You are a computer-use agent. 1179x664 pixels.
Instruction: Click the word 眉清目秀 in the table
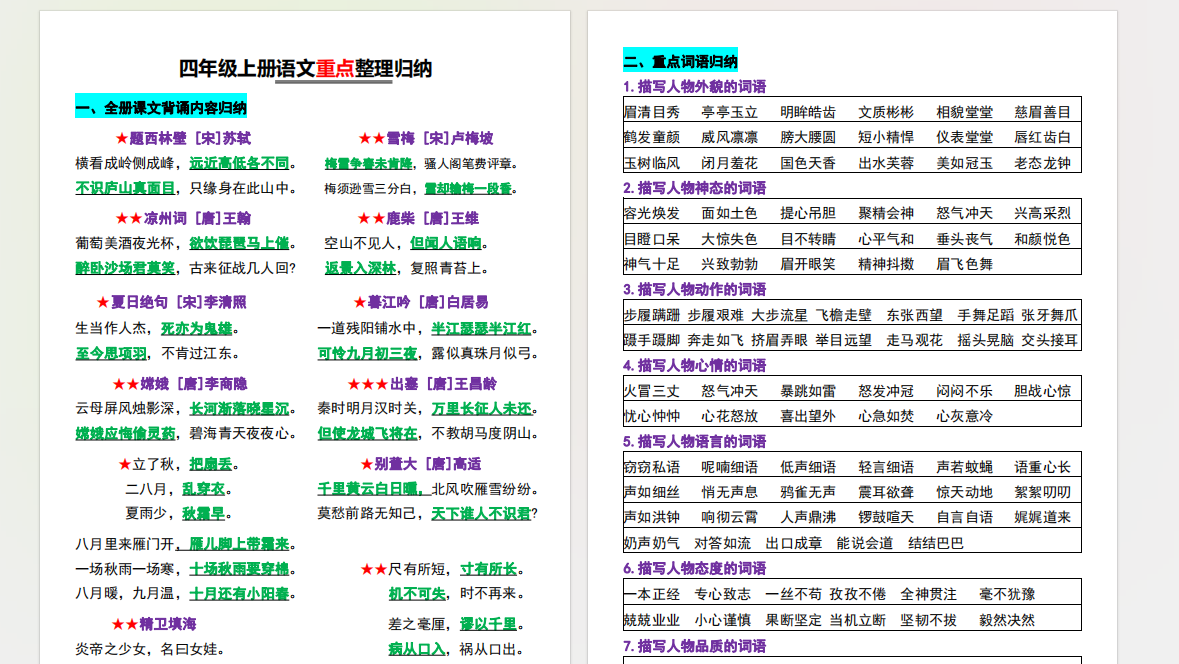[652, 113]
